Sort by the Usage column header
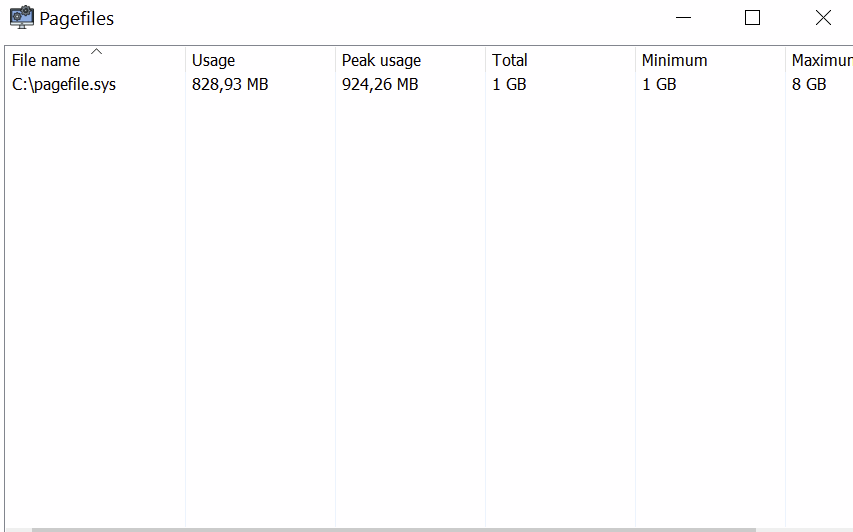Viewport: 853px width, 532px height. [x=213, y=61]
